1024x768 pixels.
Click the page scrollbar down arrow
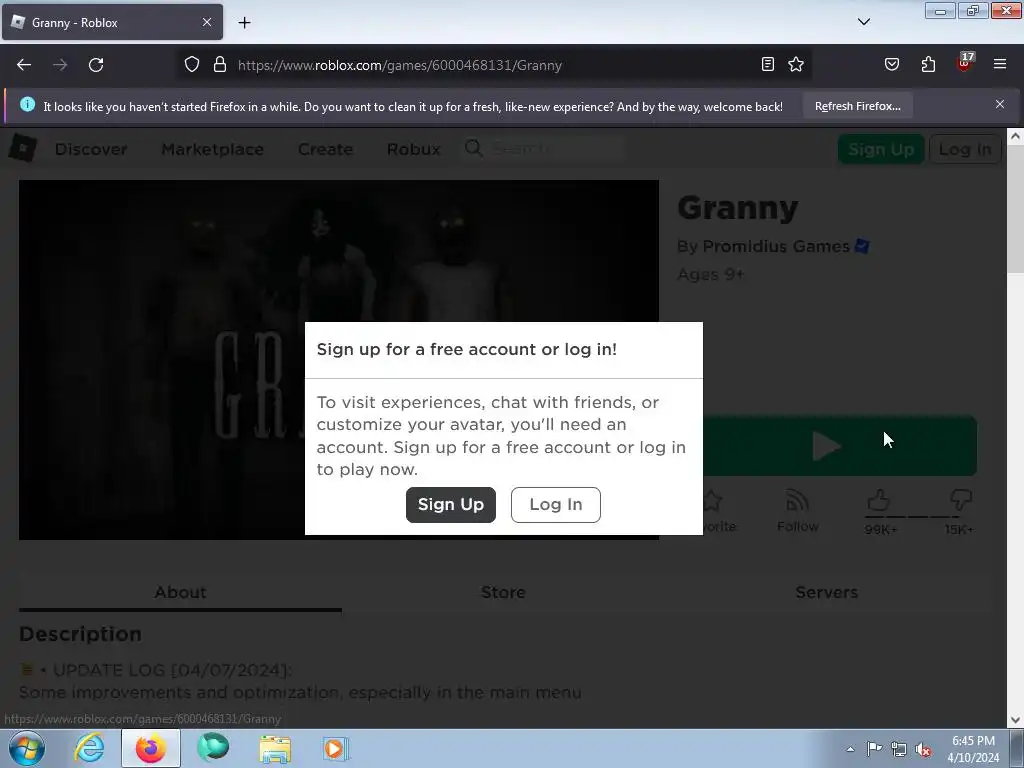1015,720
